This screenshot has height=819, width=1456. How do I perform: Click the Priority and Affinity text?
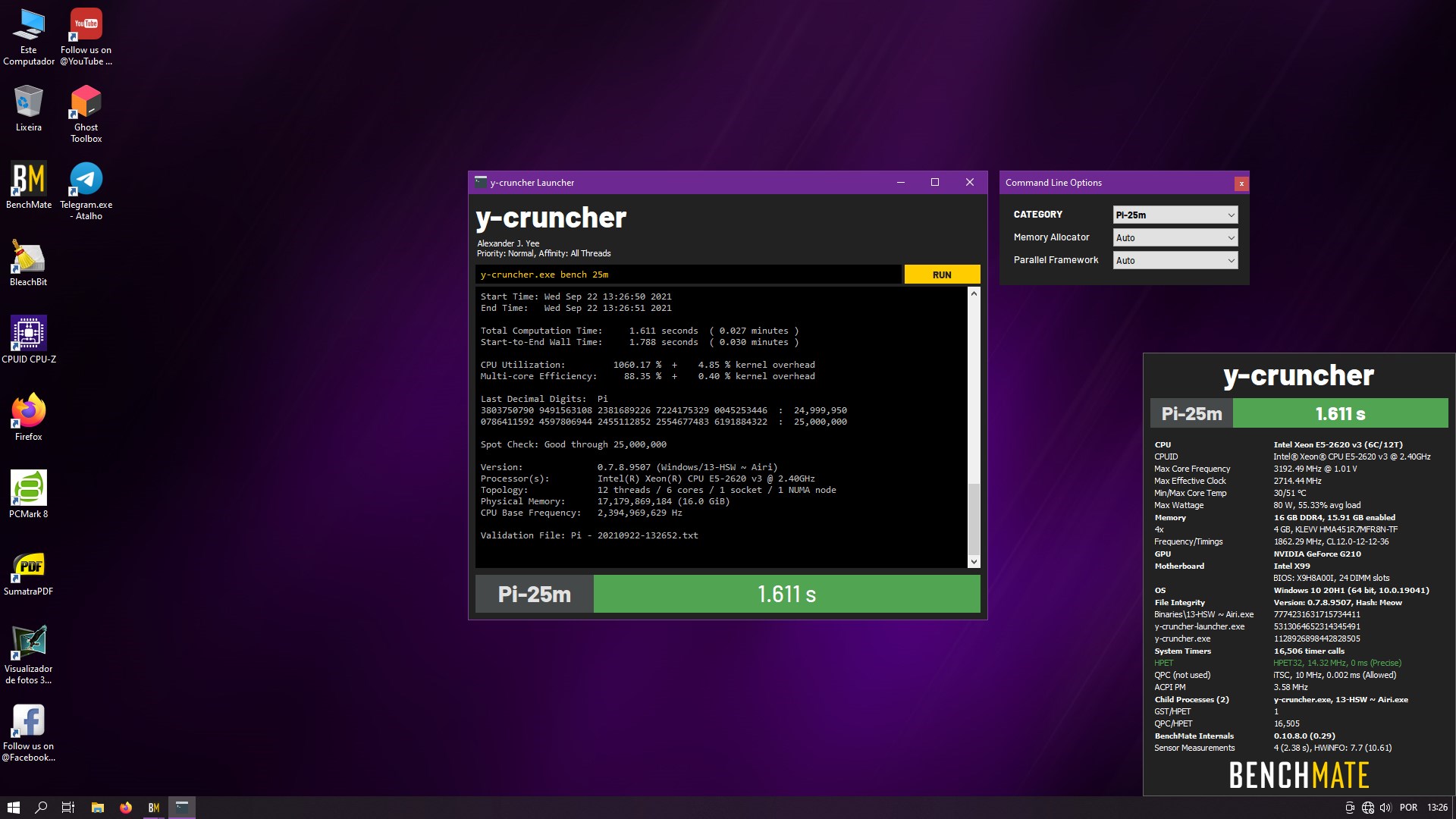[544, 253]
